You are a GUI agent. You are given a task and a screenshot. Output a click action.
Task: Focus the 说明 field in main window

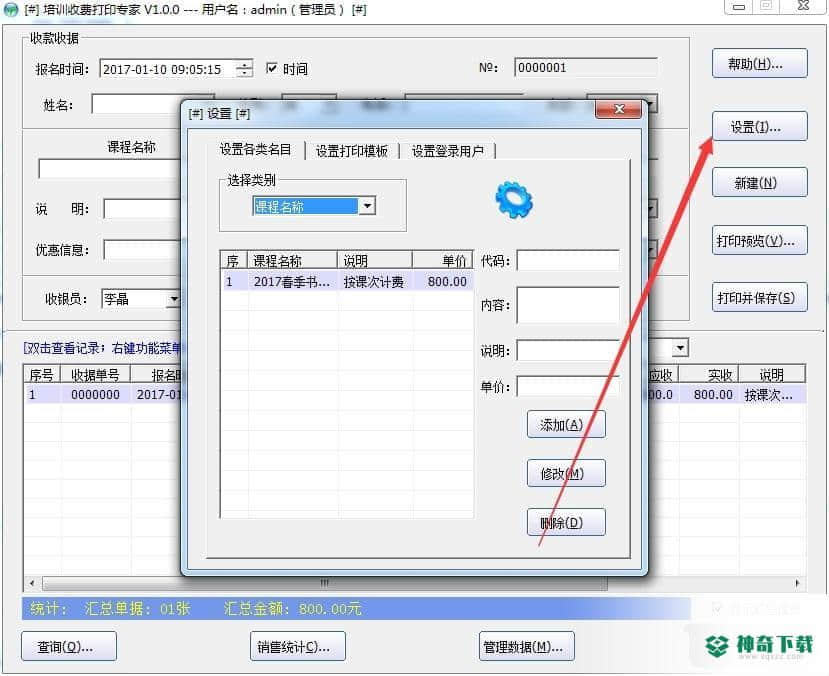[x=143, y=209]
